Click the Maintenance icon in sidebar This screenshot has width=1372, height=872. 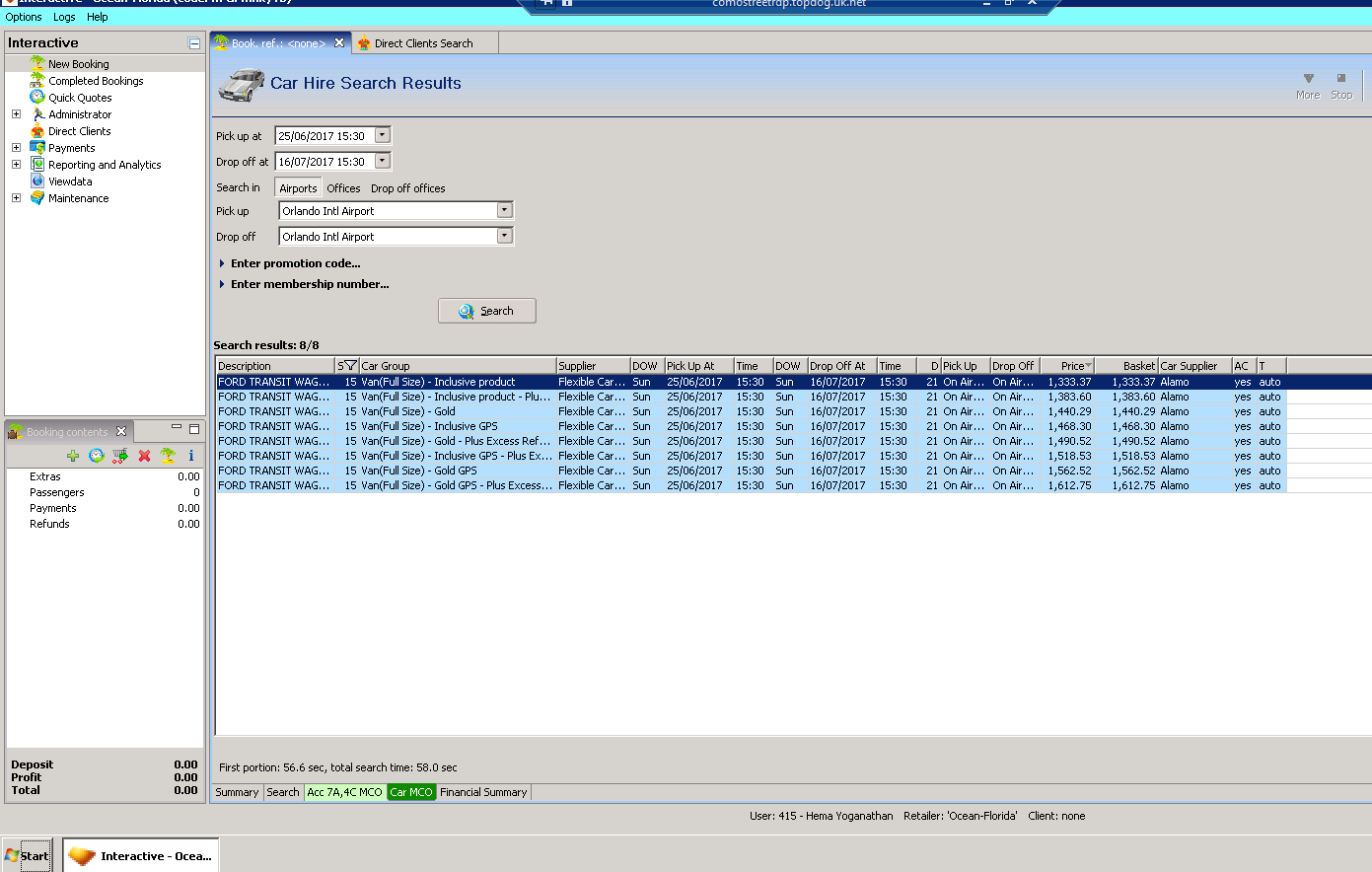tap(37, 197)
